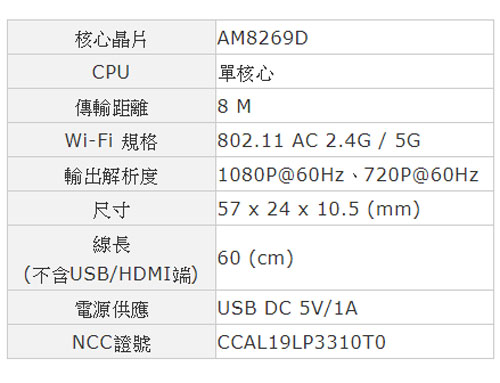This screenshot has height=383, width=500.
Task: Select the 57 x 24 x 10.5 (mm) value
Action: 319,209
